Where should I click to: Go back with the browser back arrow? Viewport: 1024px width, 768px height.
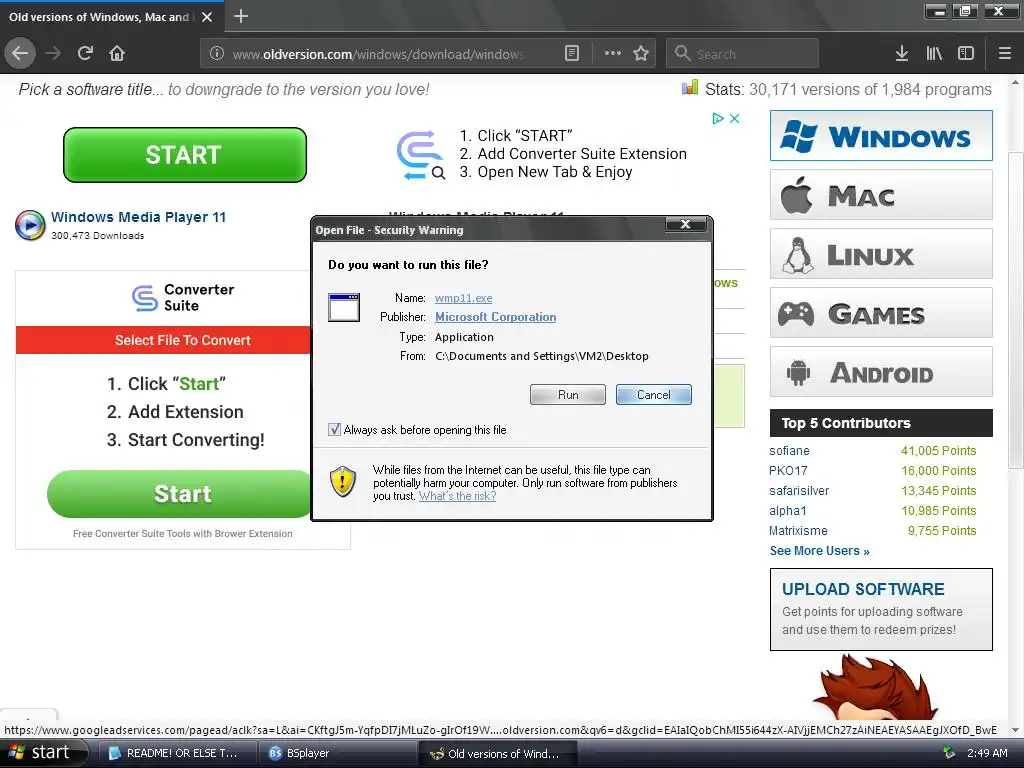click(x=20, y=53)
